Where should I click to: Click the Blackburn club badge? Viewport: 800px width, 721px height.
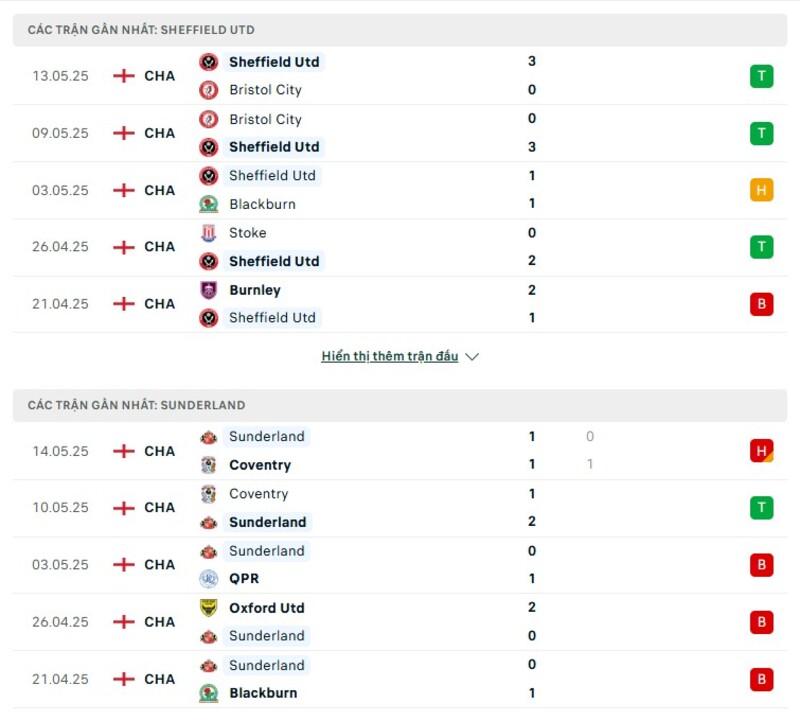(208, 204)
